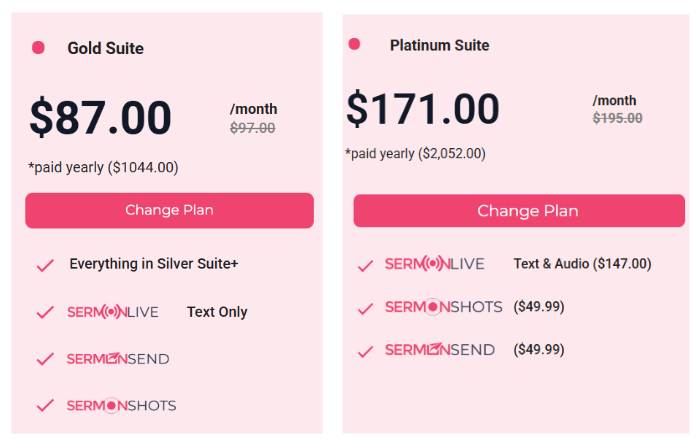The height and width of the screenshot is (445, 699).
Task: Click the crossed-out $195.00 price
Action: point(617,118)
